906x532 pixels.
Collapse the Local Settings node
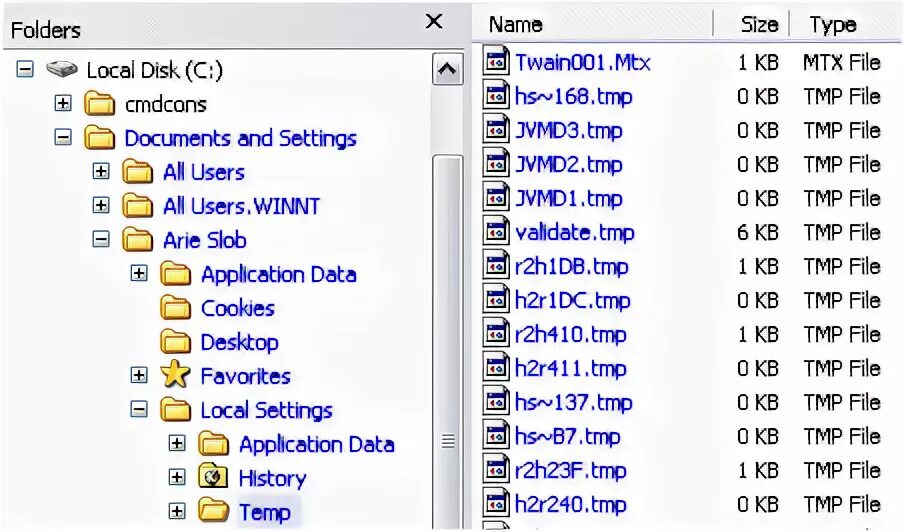pos(139,410)
